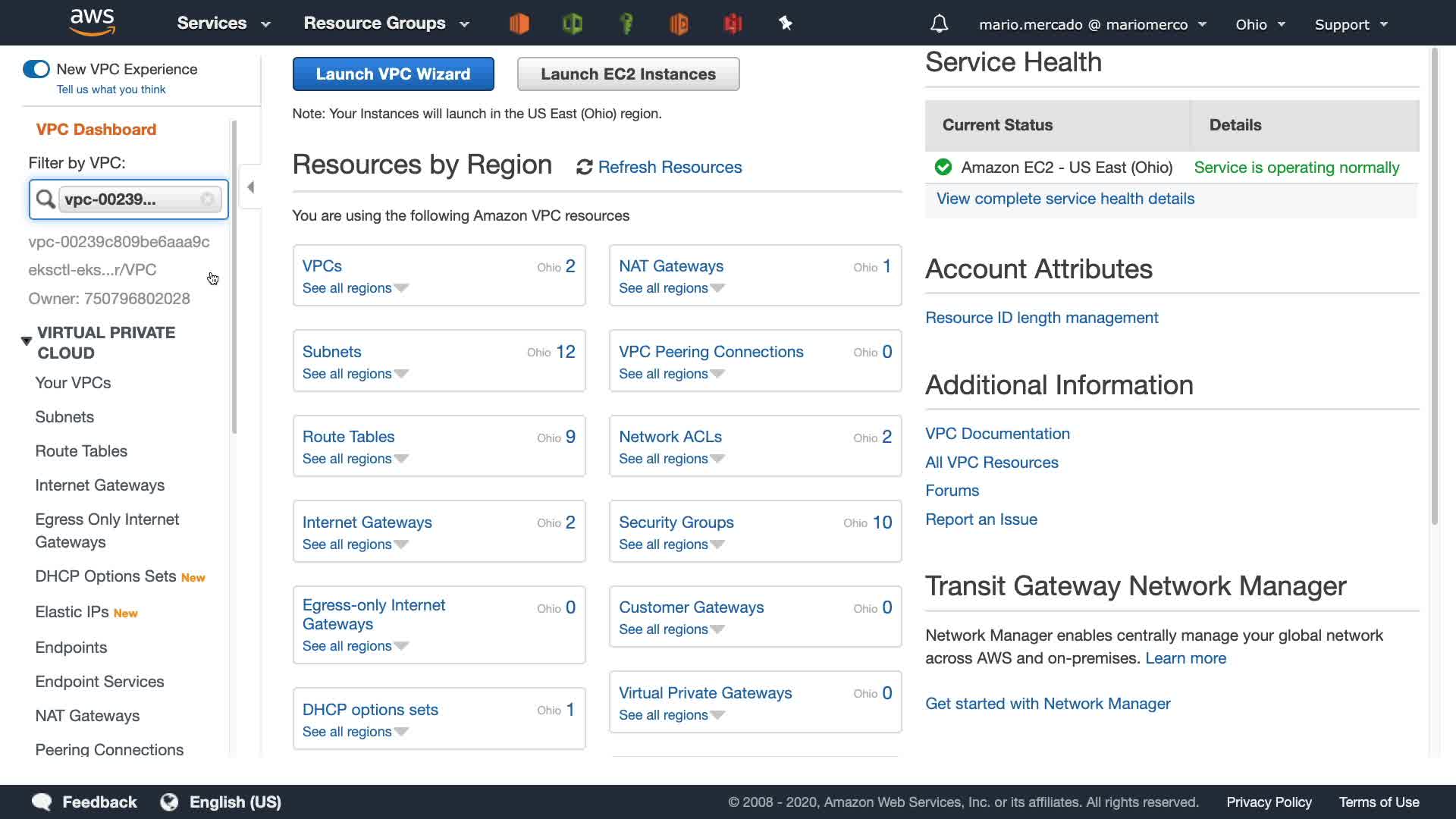Collapse the Virtual Private Cloud section

[x=27, y=340]
